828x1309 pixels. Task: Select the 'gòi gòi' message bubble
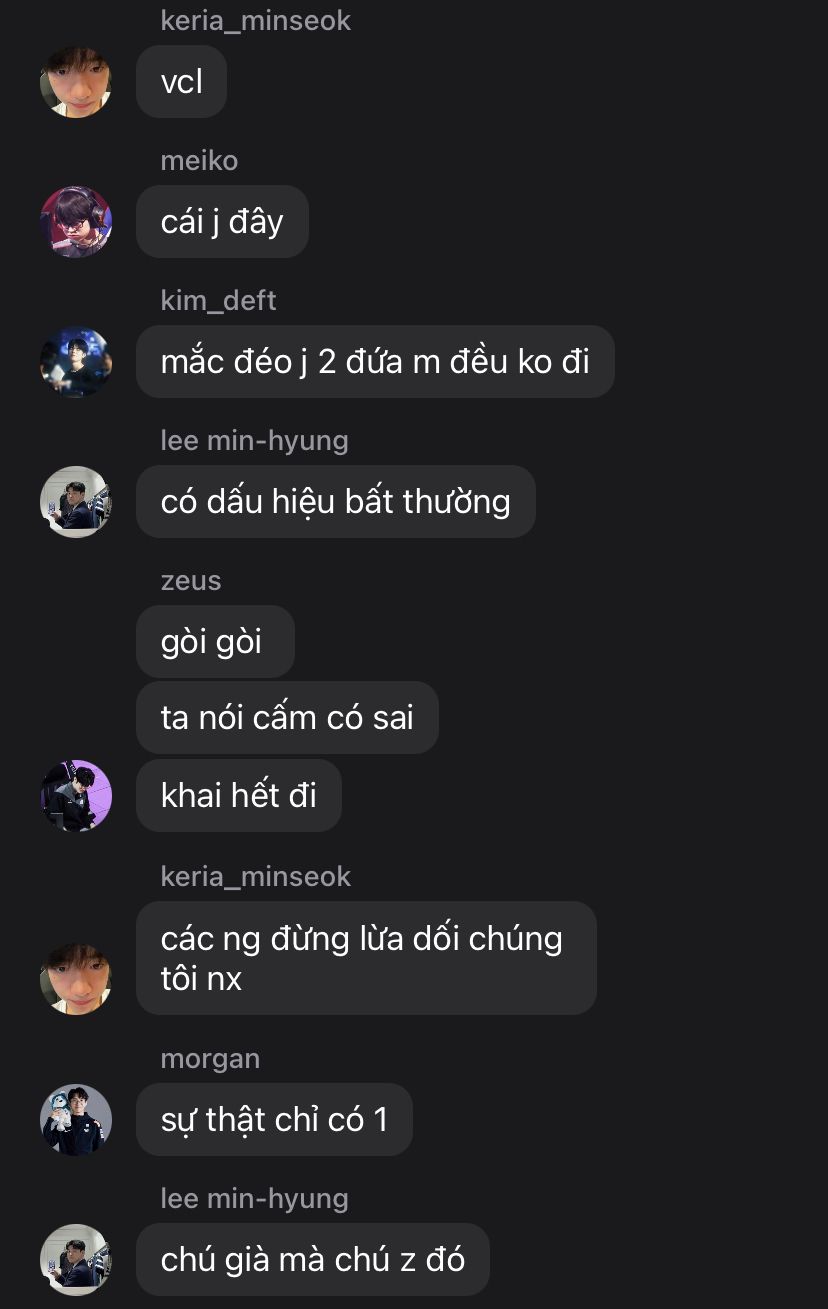coord(215,641)
